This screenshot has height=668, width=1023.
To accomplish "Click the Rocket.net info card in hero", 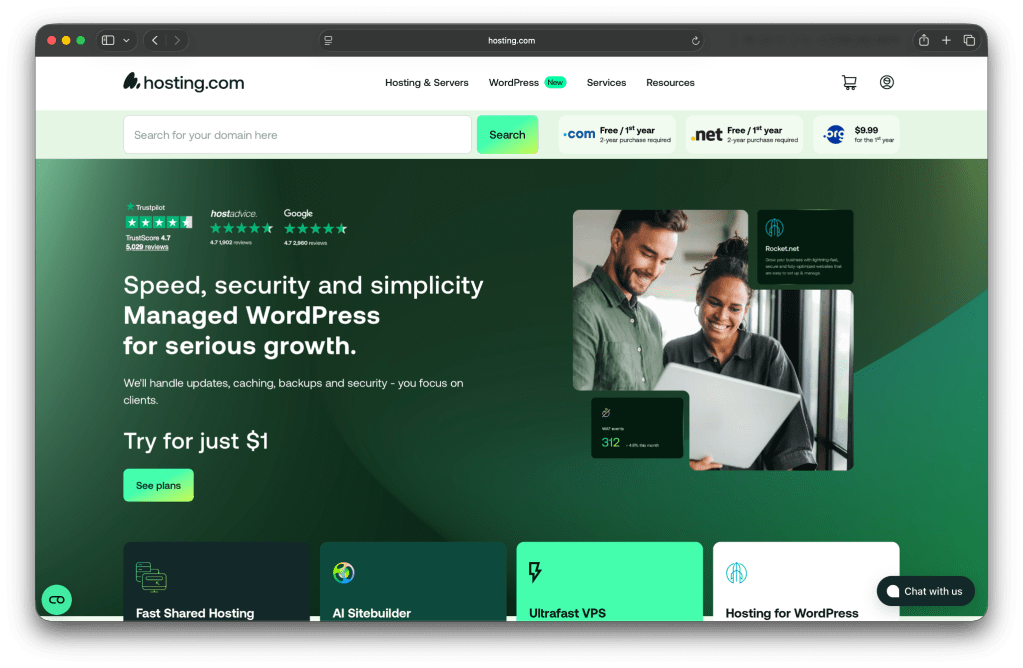I will [805, 247].
